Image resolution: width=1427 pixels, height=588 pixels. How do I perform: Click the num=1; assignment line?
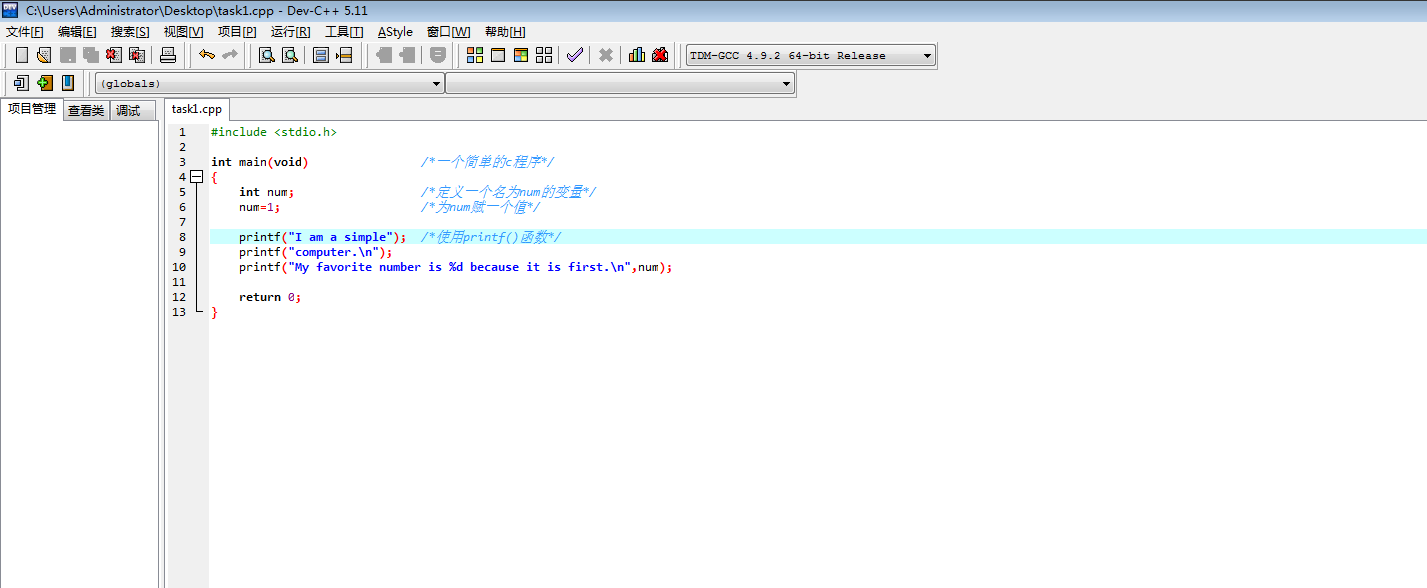pos(260,207)
